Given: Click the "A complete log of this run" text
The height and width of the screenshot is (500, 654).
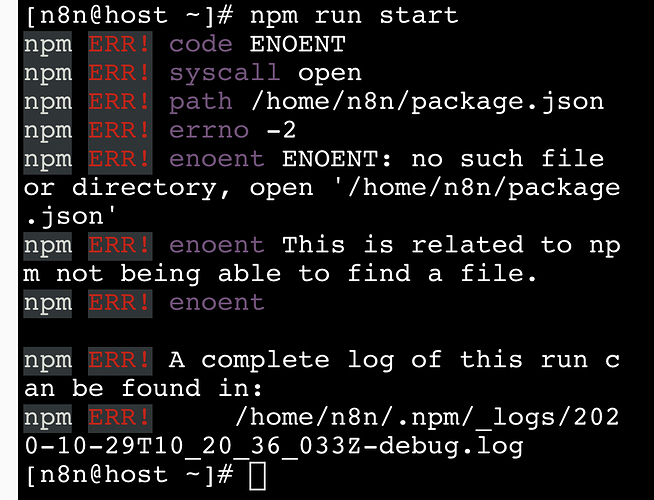Looking at the screenshot, I should click(375, 359).
